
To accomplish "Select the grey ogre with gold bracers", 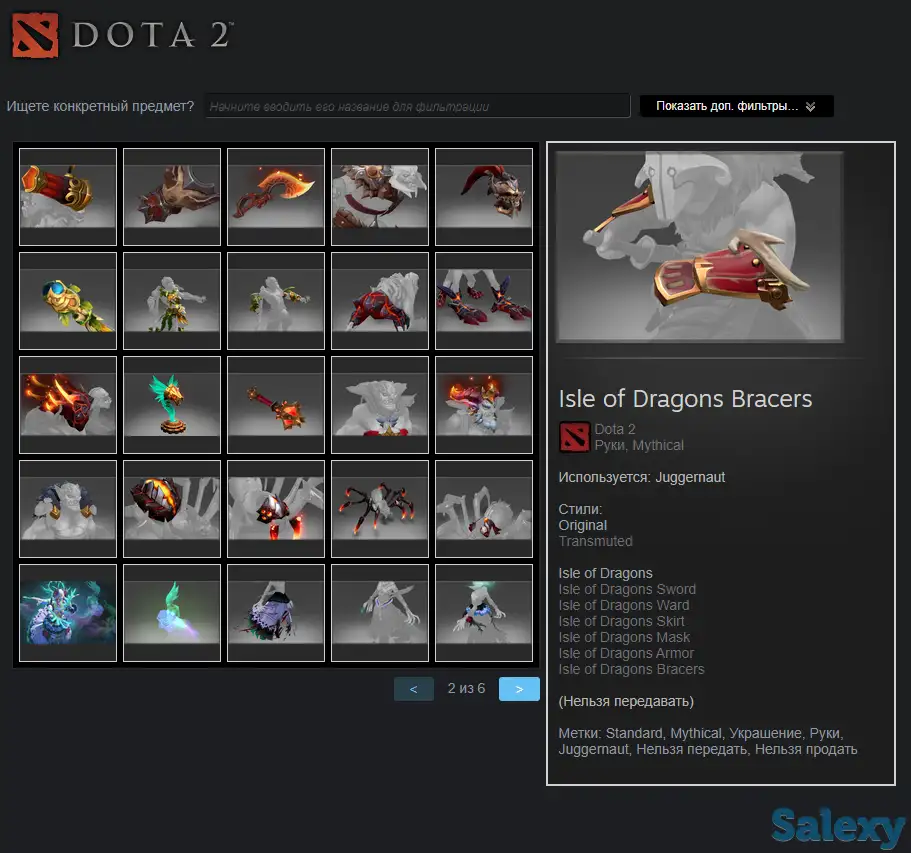I will click(x=68, y=508).
